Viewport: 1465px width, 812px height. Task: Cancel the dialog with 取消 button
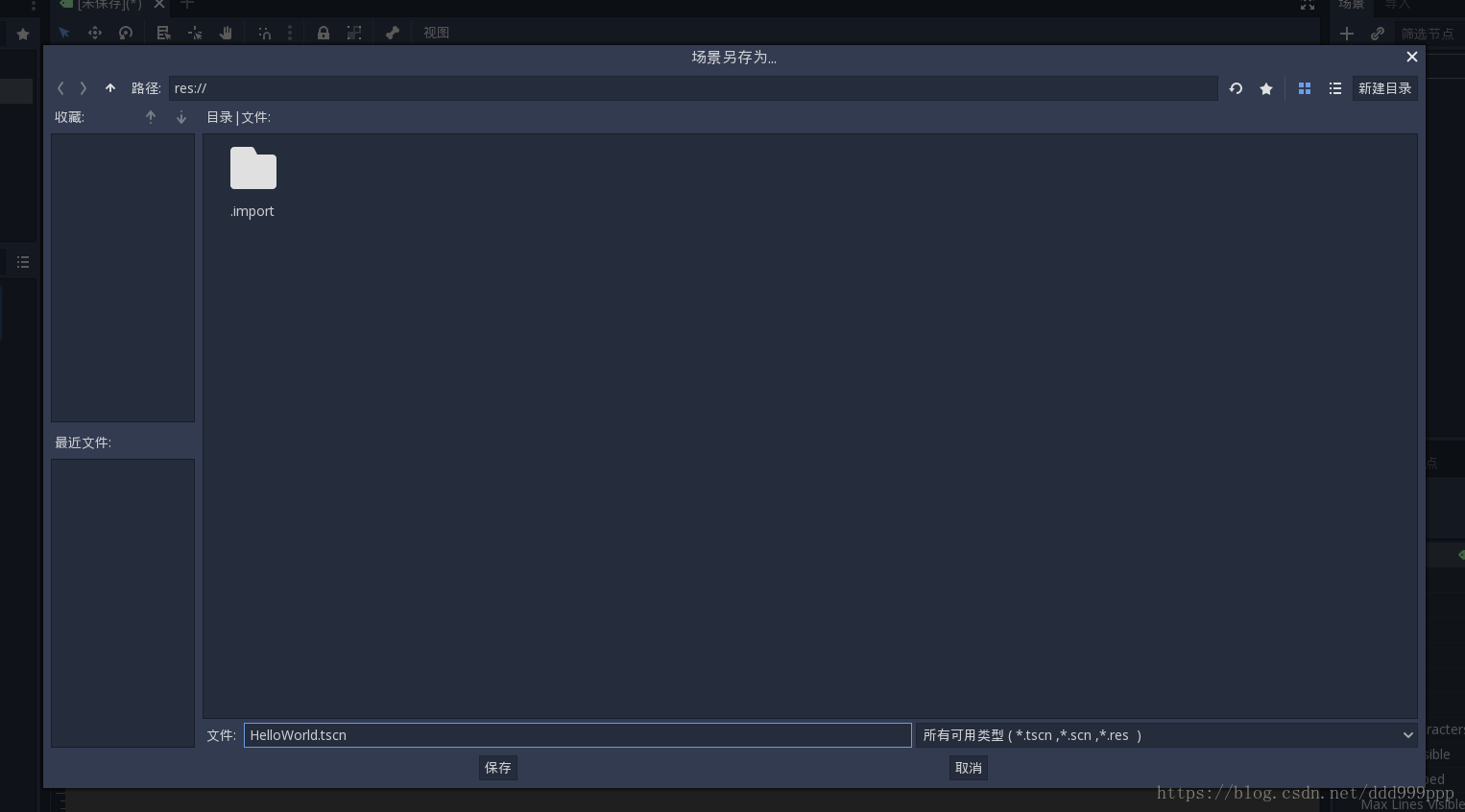click(x=969, y=768)
